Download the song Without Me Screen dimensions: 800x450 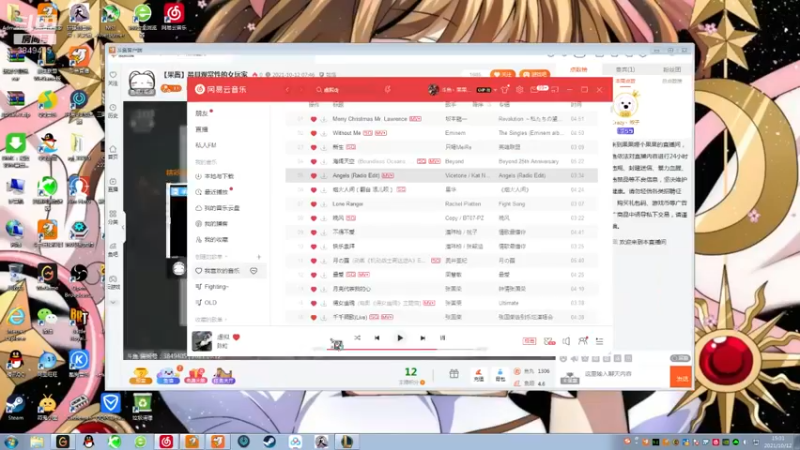point(323,133)
